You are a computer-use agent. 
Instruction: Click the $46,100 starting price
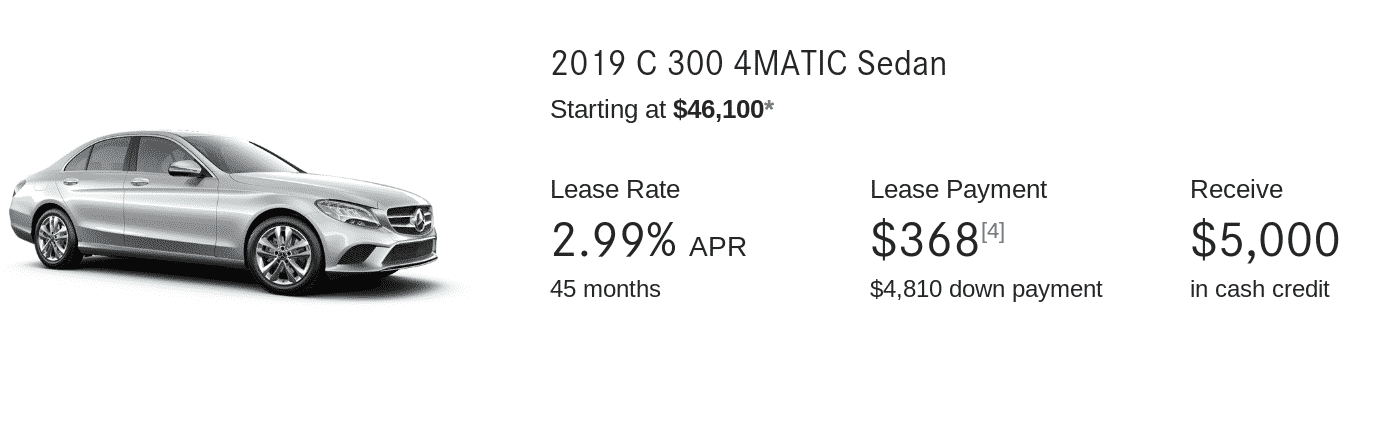click(x=718, y=110)
